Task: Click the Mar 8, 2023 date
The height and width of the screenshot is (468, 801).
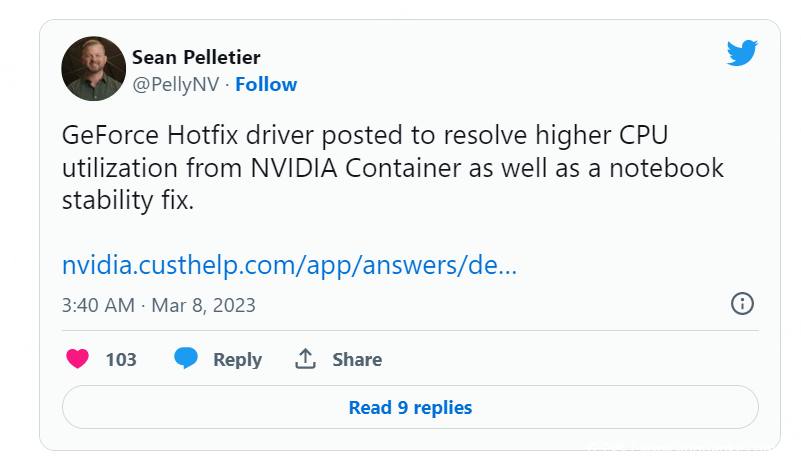Action: tap(203, 306)
